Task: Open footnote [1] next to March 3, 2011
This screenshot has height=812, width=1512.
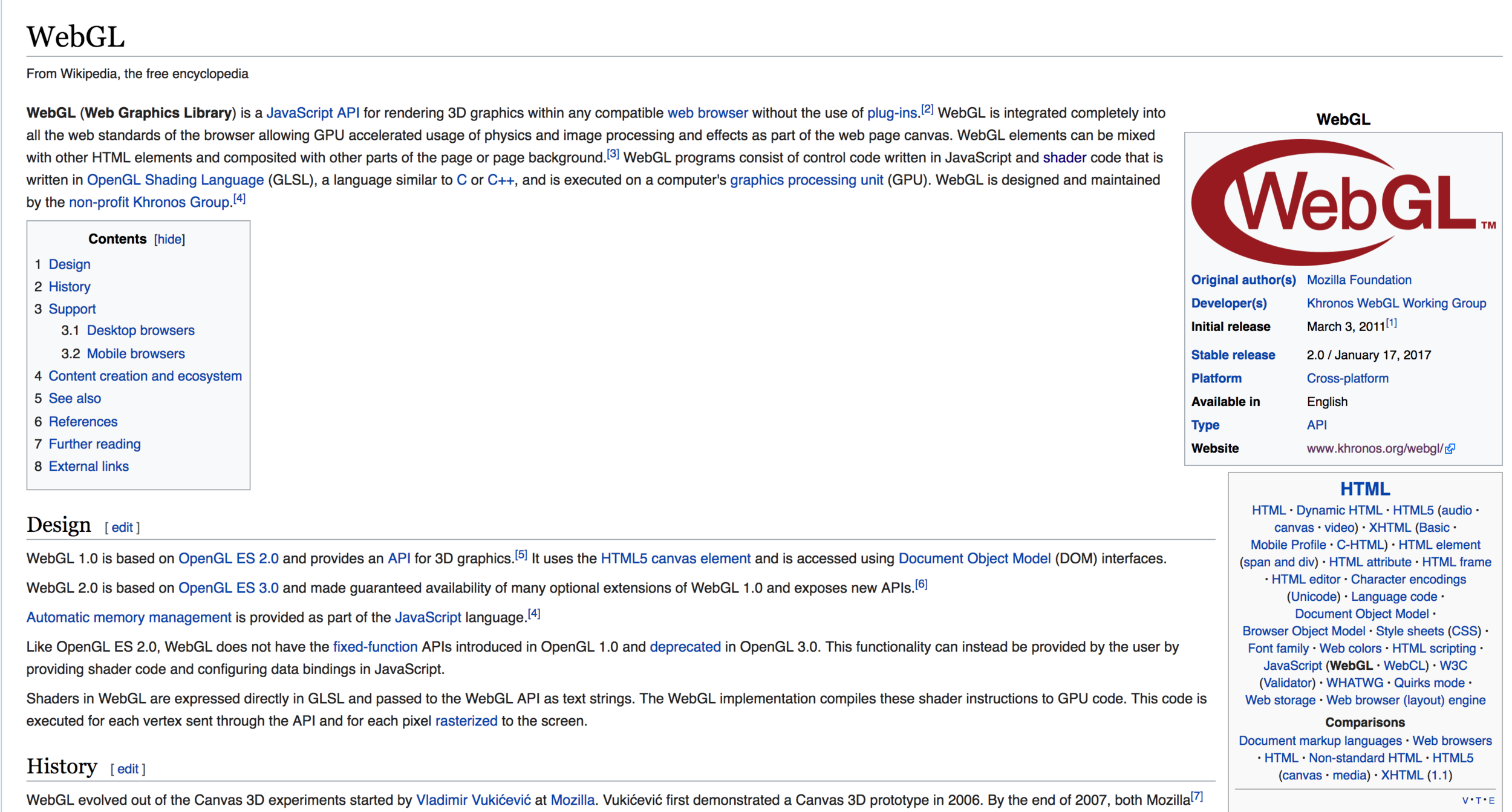Action: pos(1391,323)
